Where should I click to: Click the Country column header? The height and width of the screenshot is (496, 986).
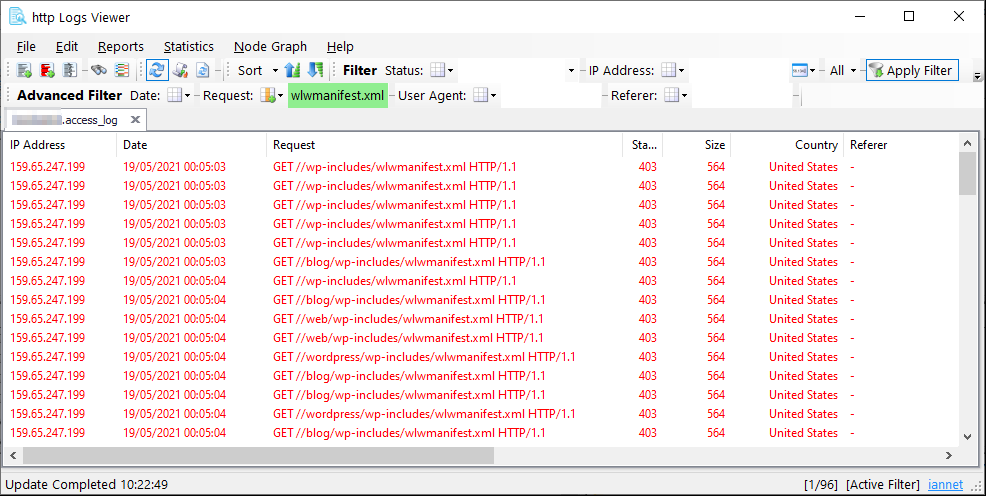[816, 145]
